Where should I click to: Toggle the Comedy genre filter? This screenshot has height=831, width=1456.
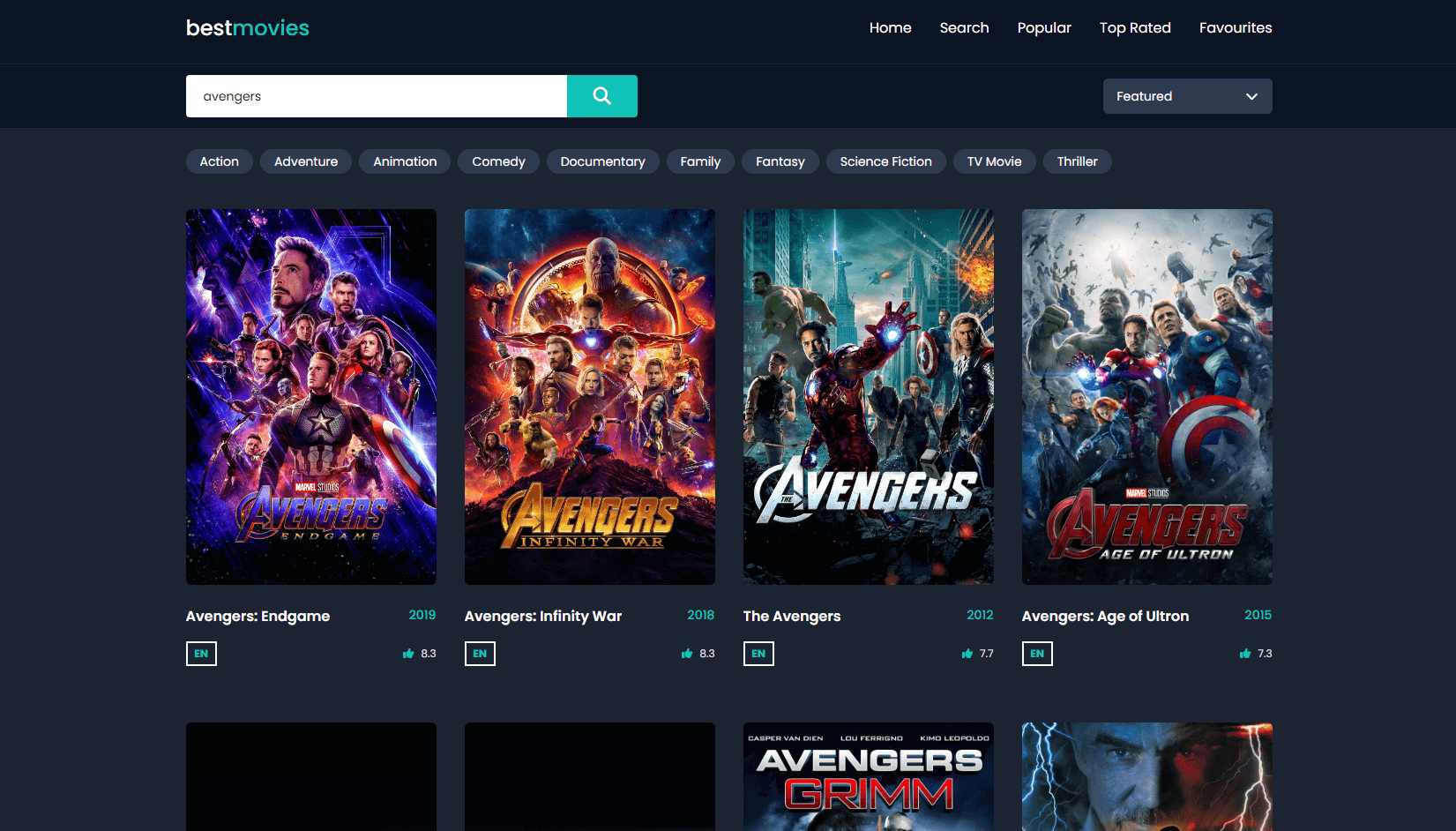[498, 161]
